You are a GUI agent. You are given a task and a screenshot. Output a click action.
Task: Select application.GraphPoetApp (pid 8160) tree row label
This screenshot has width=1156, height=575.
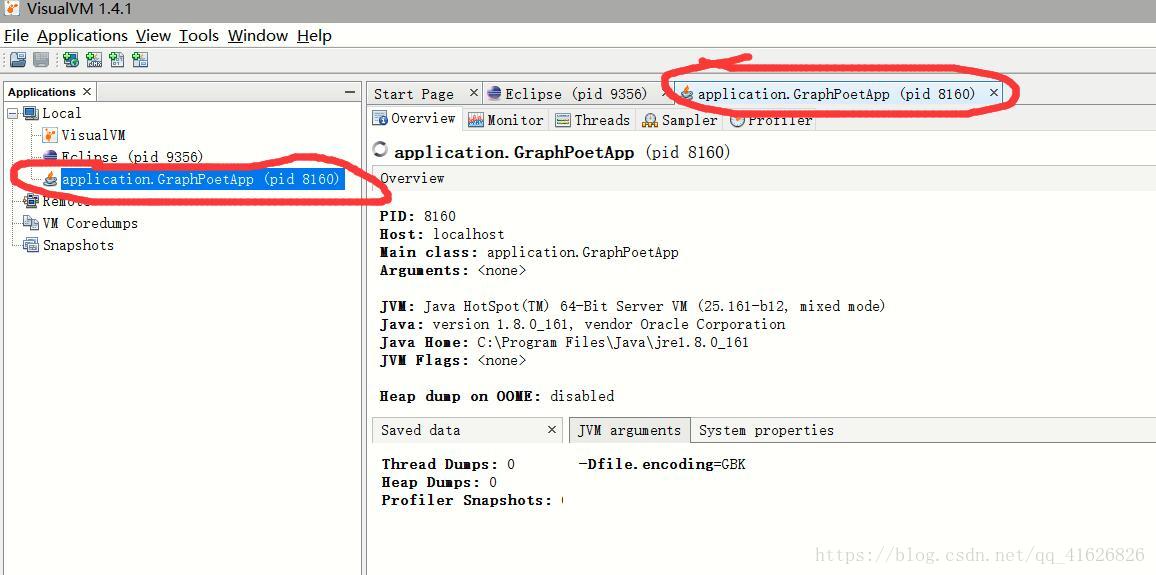pos(203,179)
